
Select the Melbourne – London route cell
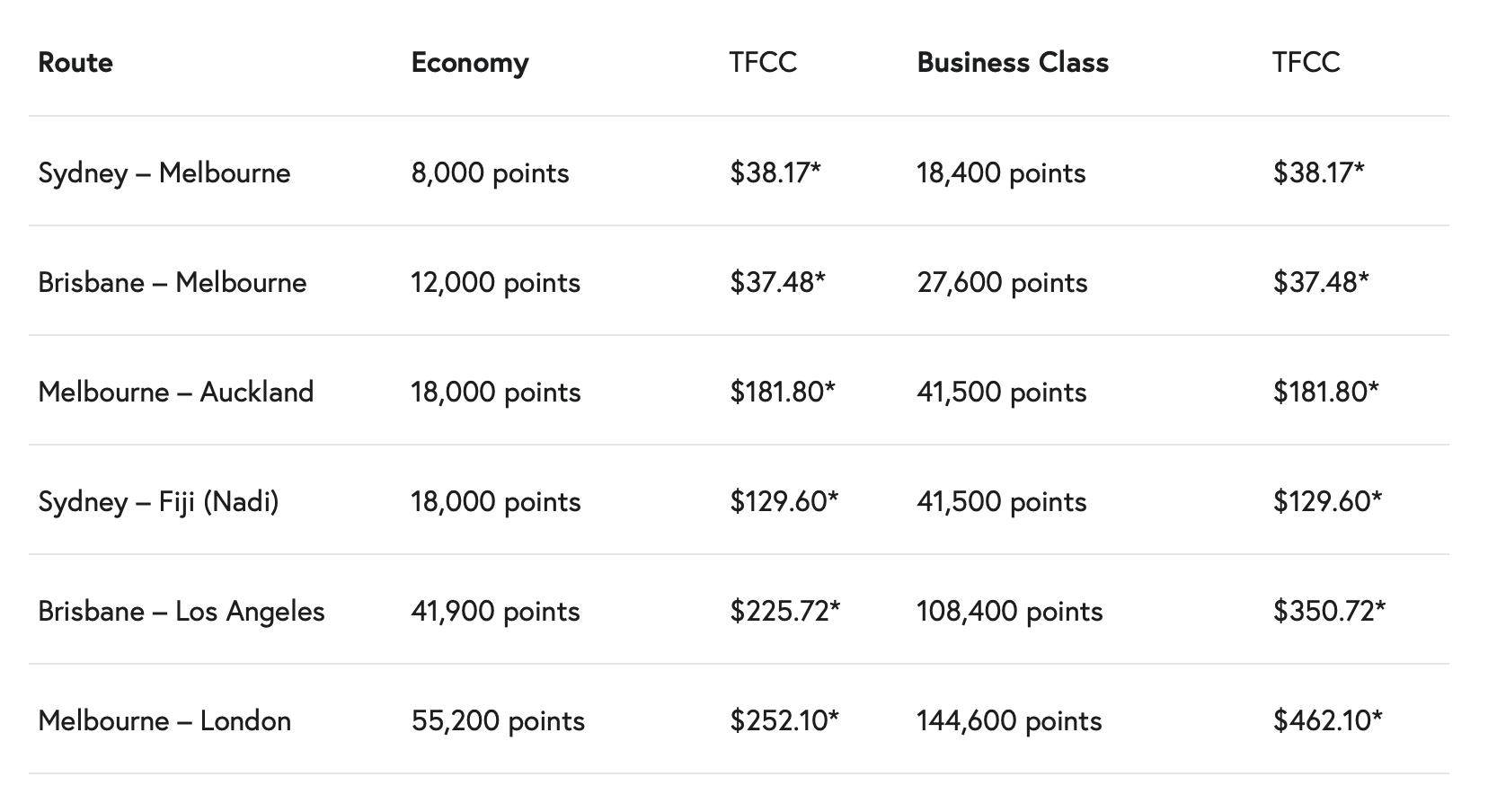(164, 720)
